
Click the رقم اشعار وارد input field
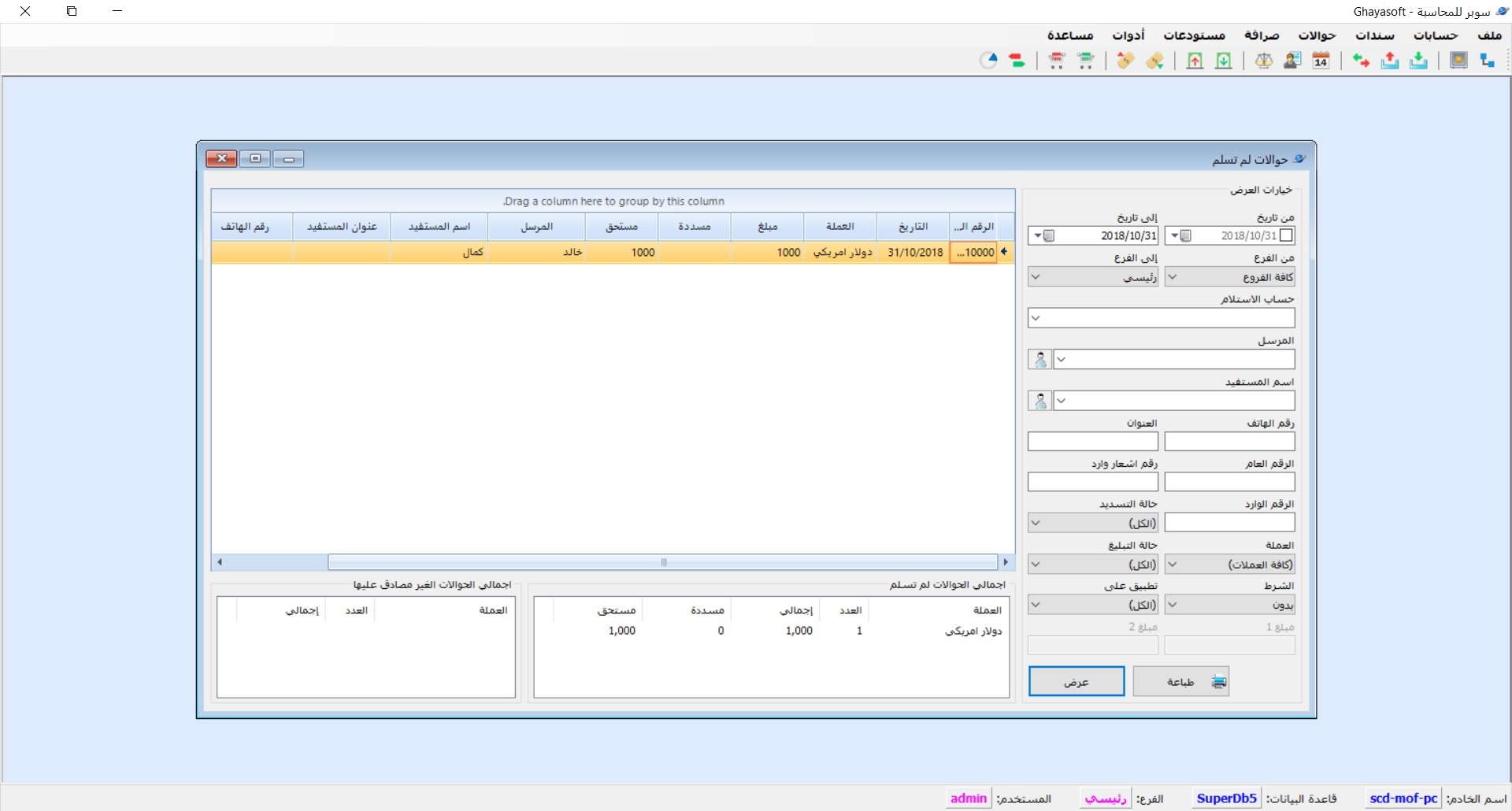click(1093, 482)
